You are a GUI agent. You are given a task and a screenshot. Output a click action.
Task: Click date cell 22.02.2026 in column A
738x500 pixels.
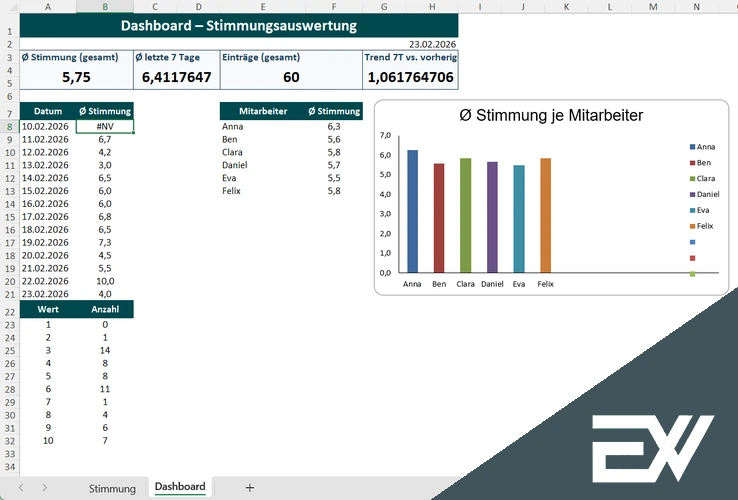[x=48, y=281]
